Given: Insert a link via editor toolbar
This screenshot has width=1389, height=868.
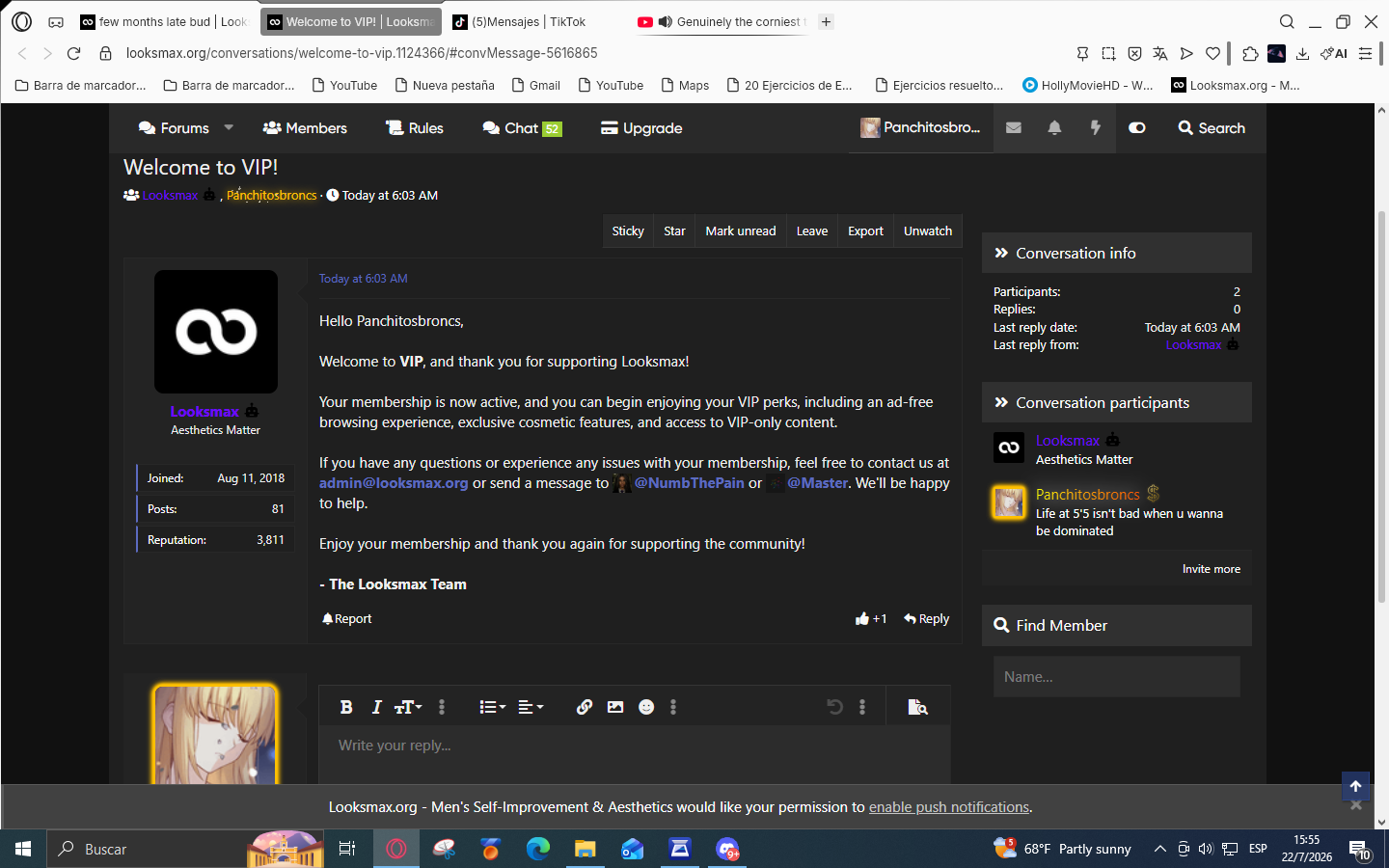Looking at the screenshot, I should point(585,707).
